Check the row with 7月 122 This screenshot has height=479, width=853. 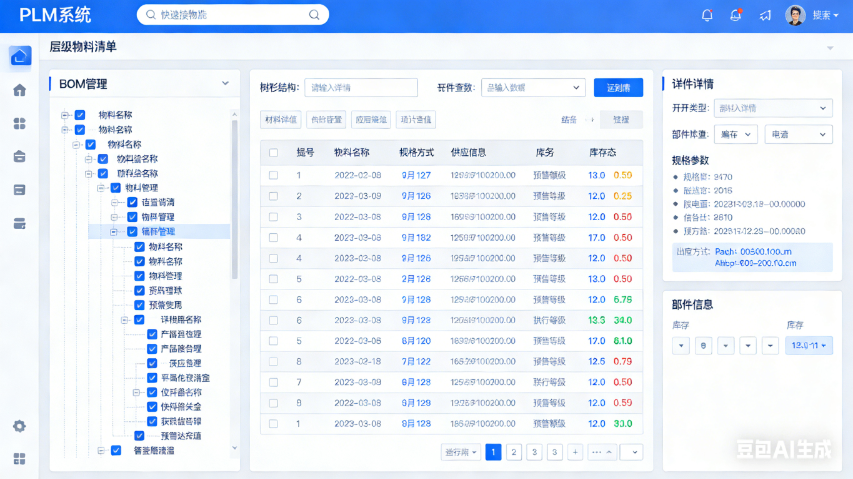coord(274,362)
